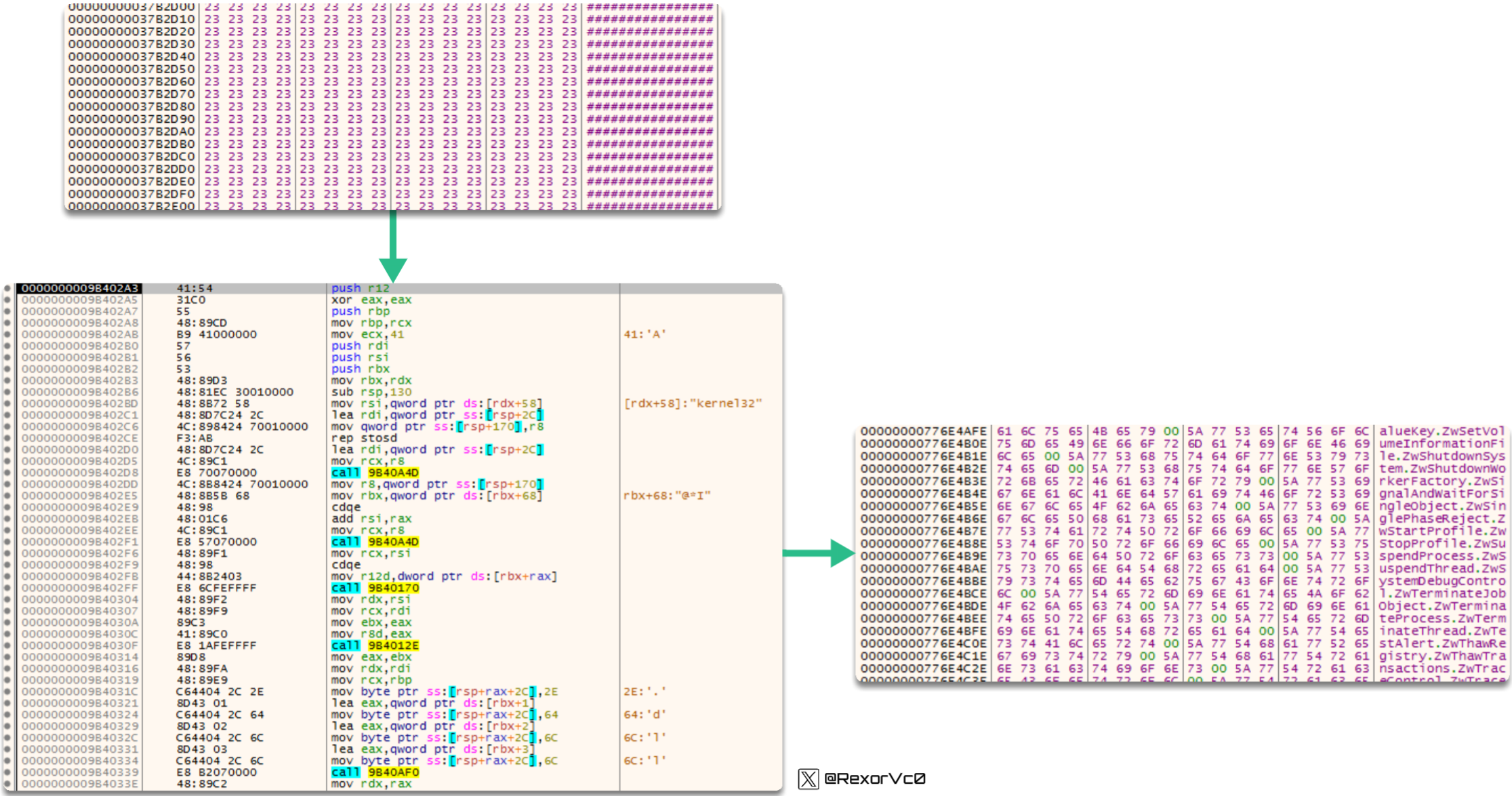
Task: Toggle breakpoint dot at address 0000000009B402A3
Action: point(7,289)
